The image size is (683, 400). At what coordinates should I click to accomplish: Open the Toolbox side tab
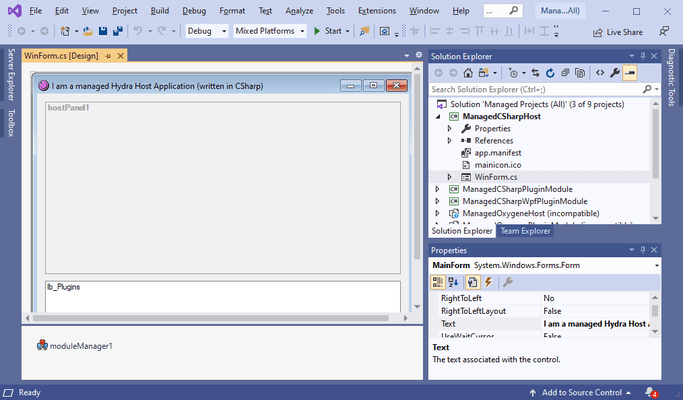tap(11, 123)
